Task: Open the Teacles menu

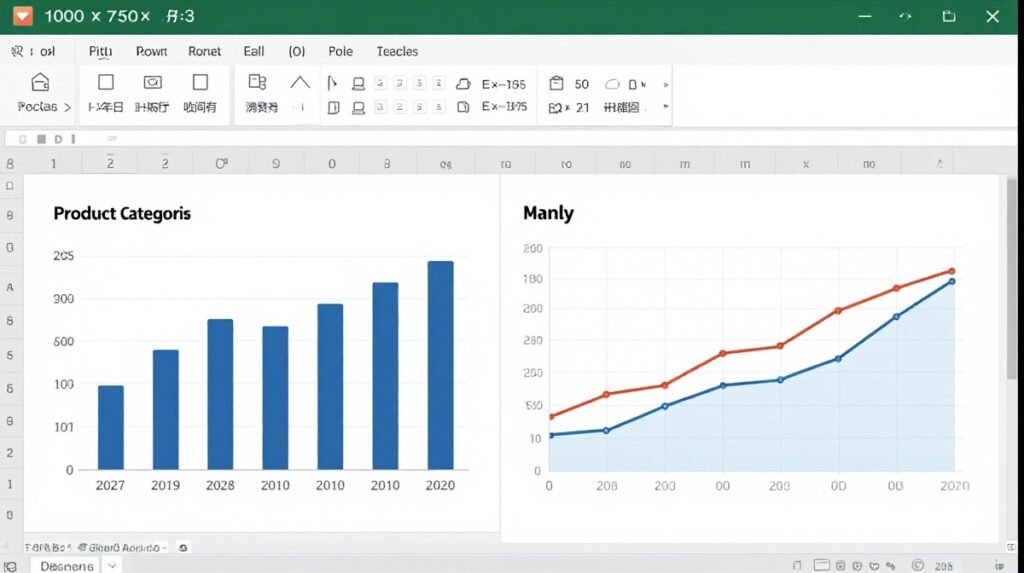Action: tap(397, 52)
